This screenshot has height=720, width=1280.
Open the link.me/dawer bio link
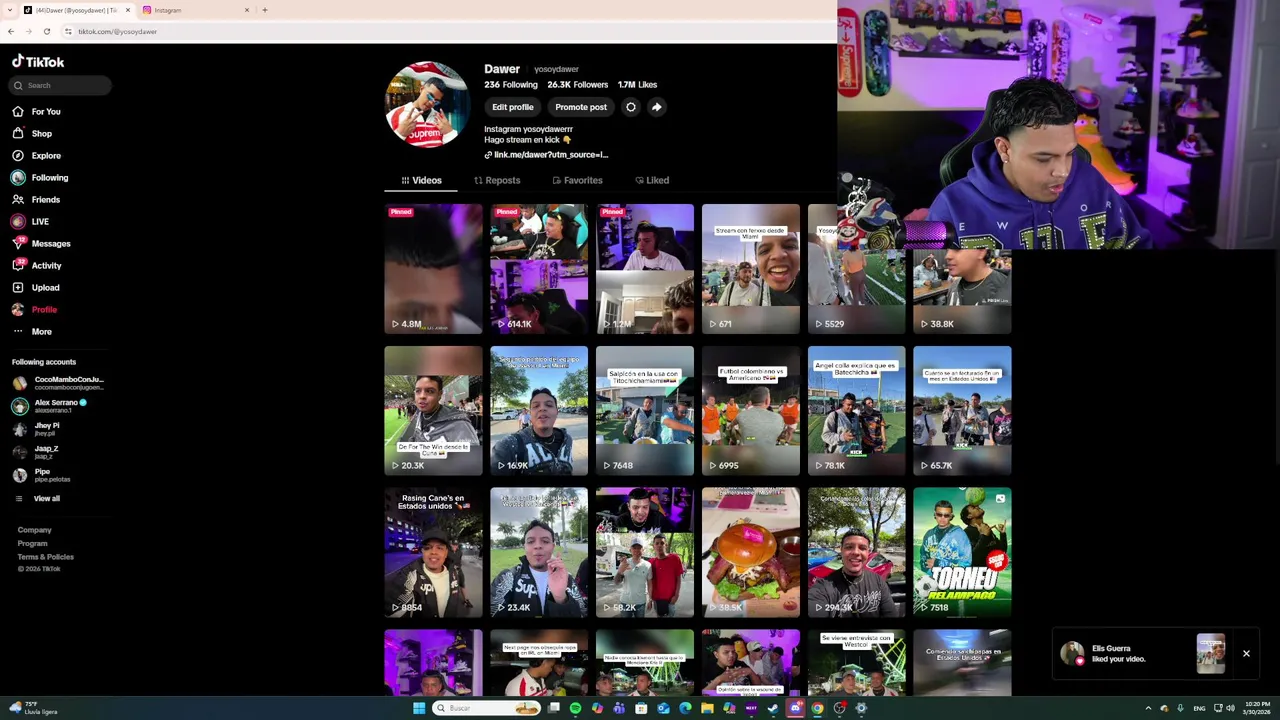546,155
